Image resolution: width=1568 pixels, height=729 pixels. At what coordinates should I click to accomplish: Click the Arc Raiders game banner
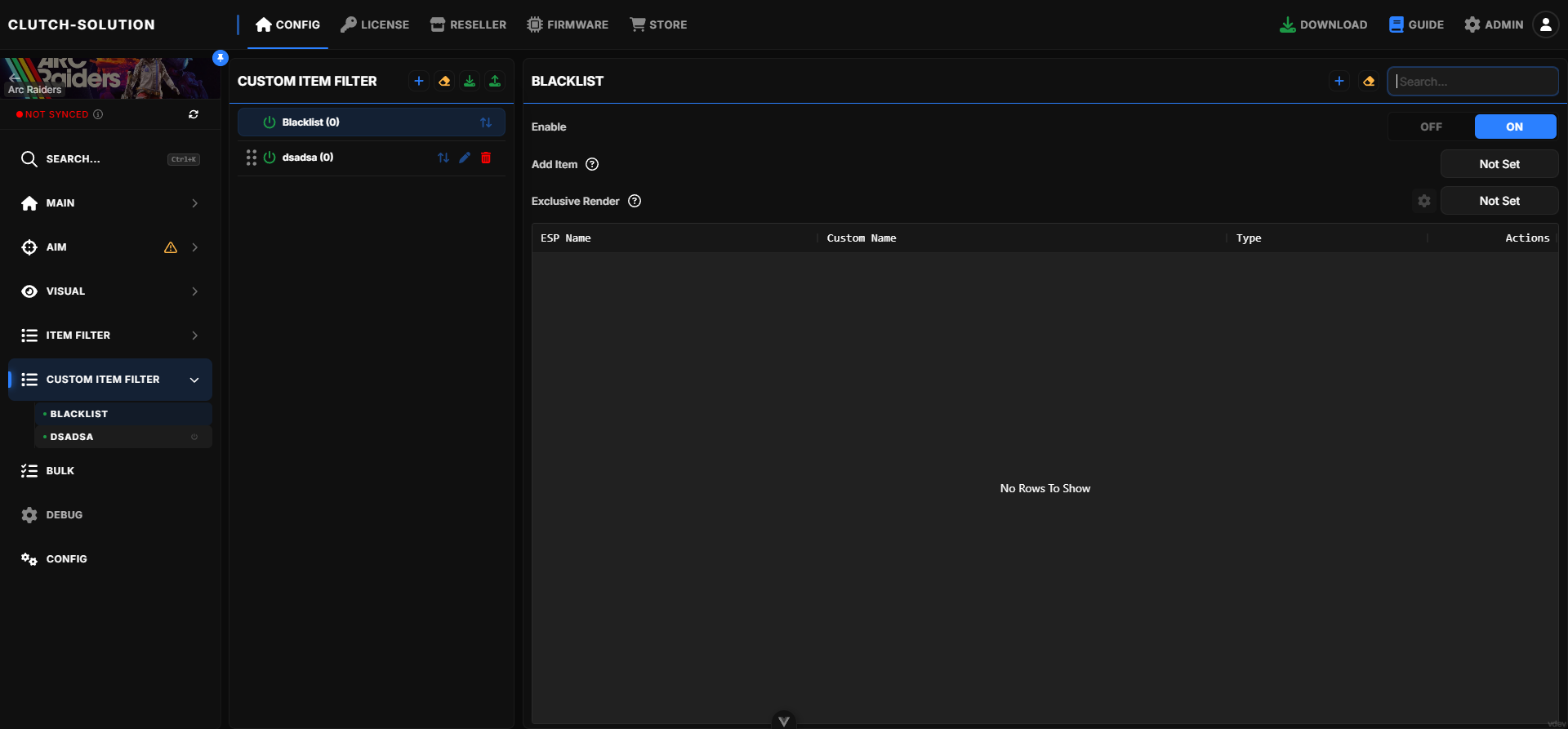click(x=110, y=78)
